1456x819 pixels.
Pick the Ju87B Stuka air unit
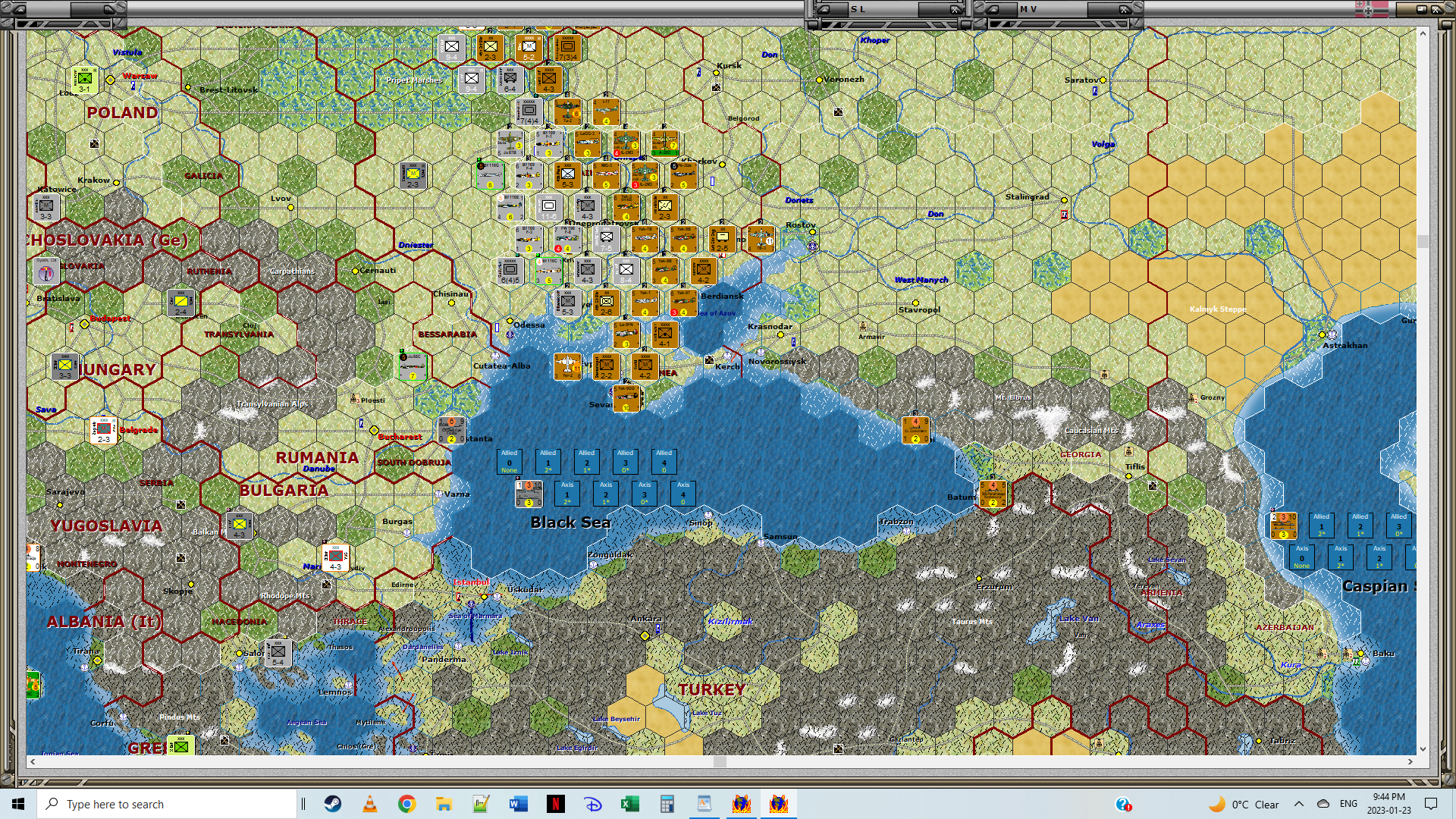click(510, 144)
